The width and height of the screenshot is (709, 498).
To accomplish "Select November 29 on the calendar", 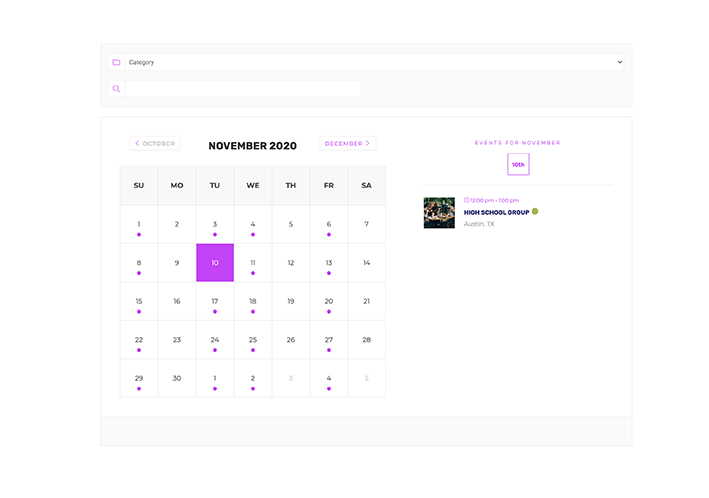I will pos(139,378).
